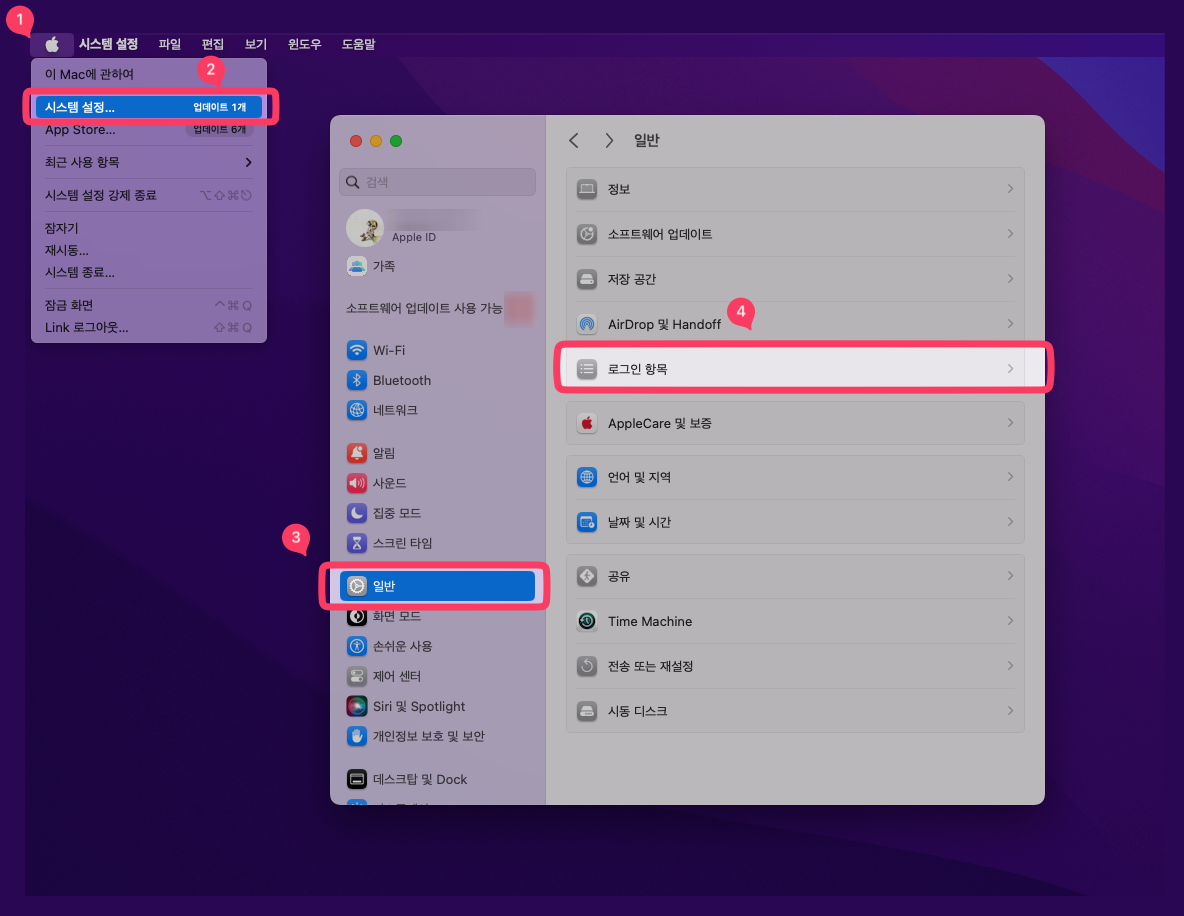Click the 개인정보 보호 및 보안 hand icon
This screenshot has height=916, width=1184.
click(x=356, y=736)
